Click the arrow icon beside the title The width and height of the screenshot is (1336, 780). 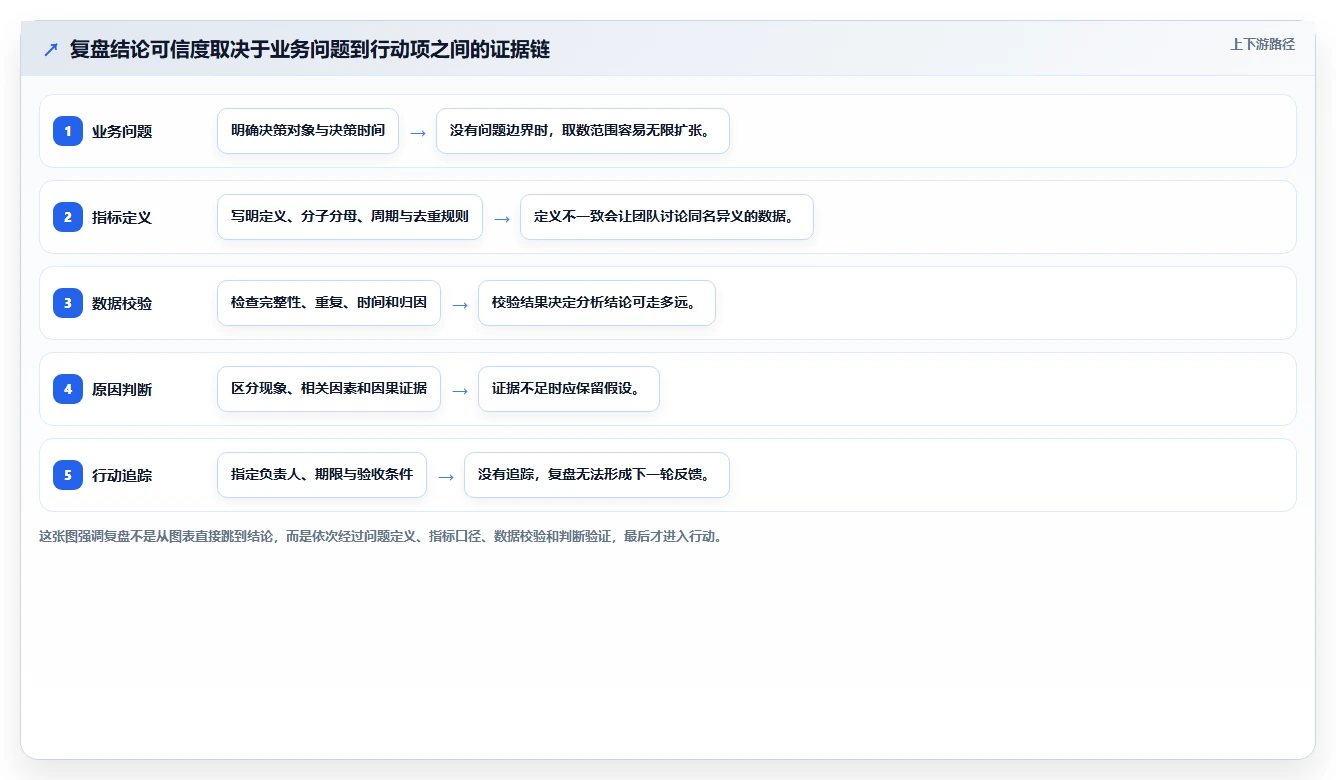51,50
